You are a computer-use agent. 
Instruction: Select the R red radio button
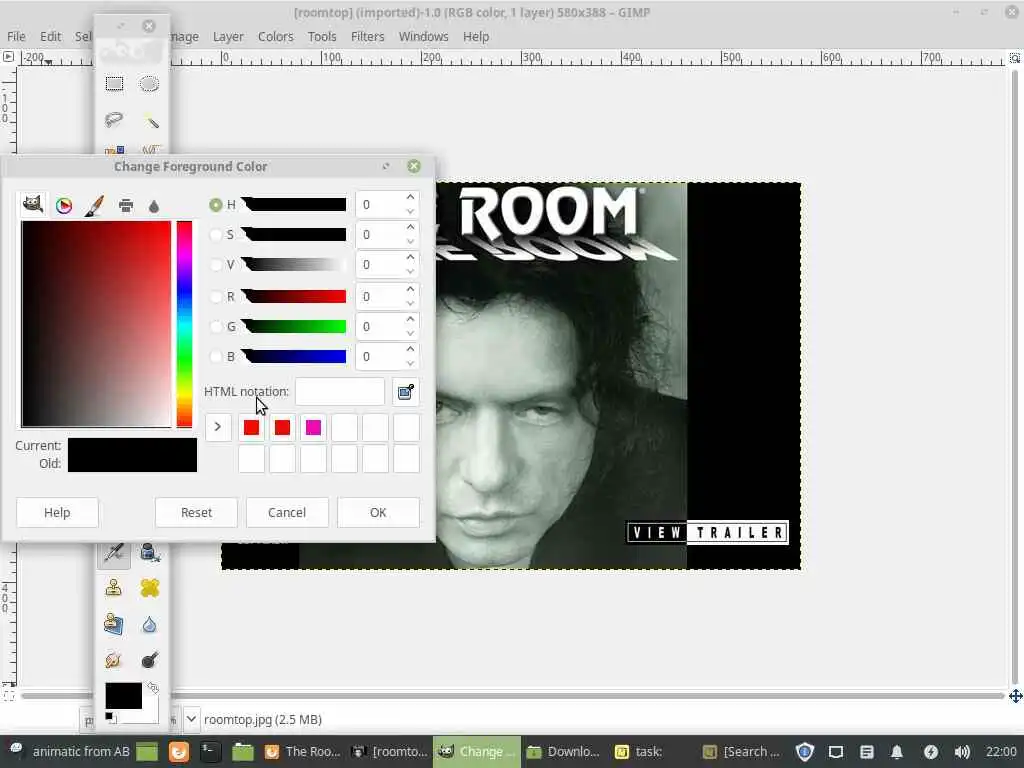(x=216, y=296)
